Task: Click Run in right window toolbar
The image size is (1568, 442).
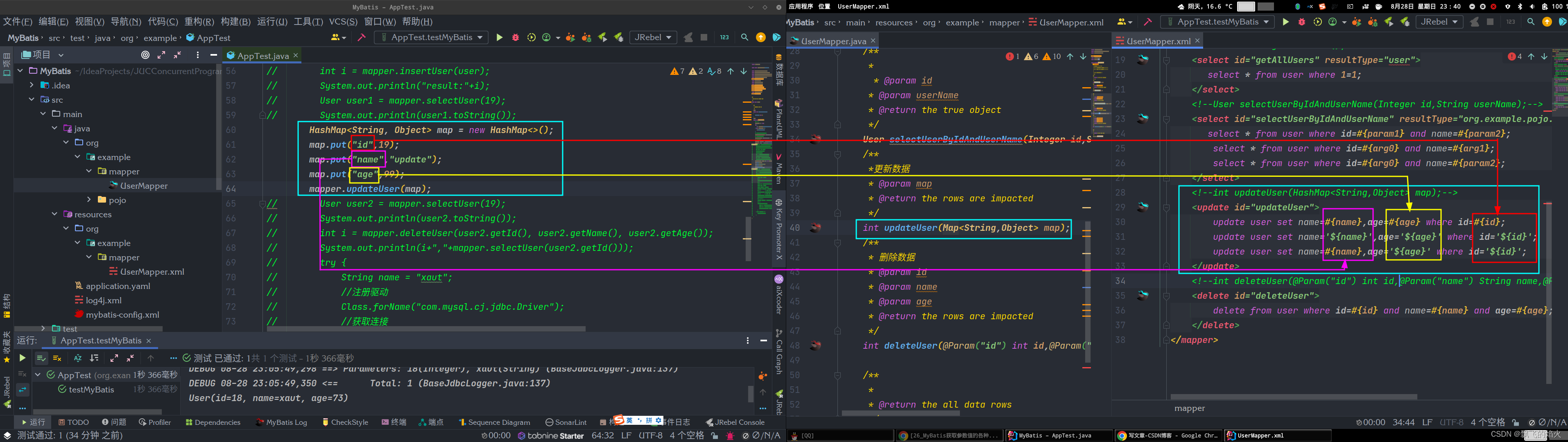Action: (x=1285, y=22)
